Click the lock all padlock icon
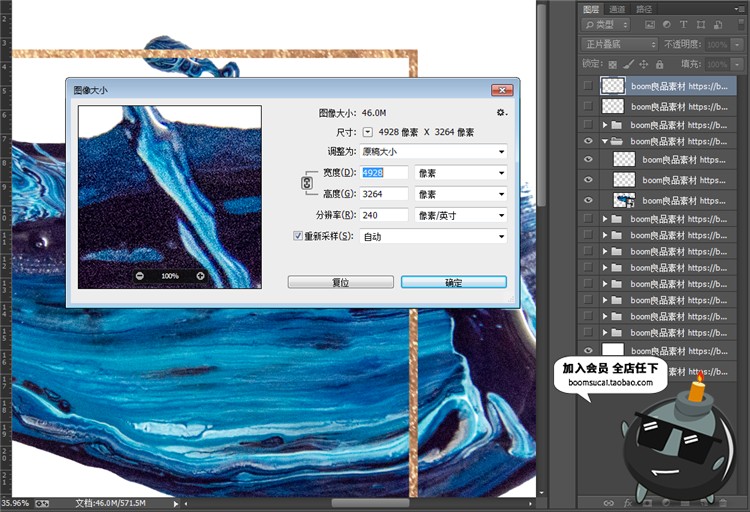 [660, 64]
